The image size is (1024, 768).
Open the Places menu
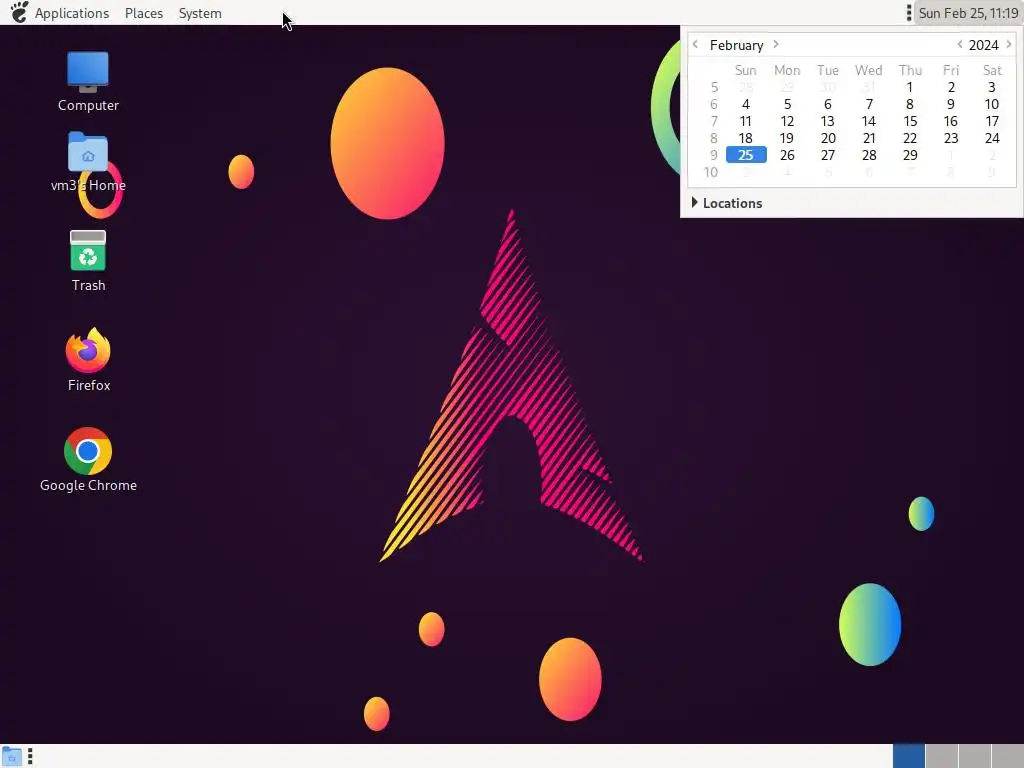click(x=144, y=13)
